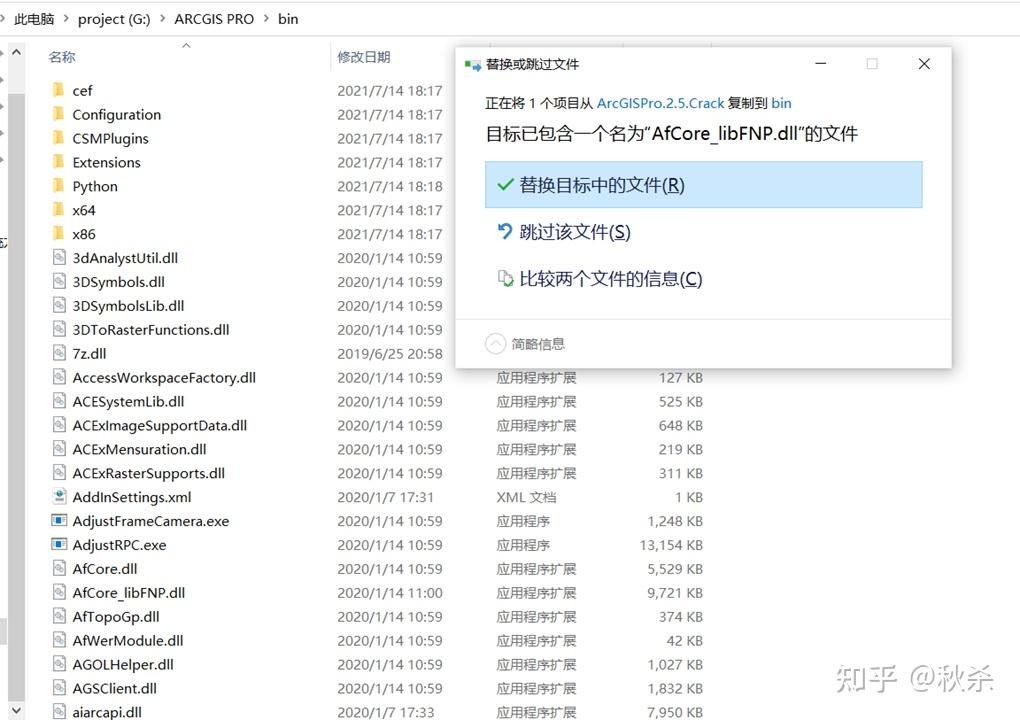
Task: Select the file name AfWerModule.dll
Action: (x=128, y=641)
